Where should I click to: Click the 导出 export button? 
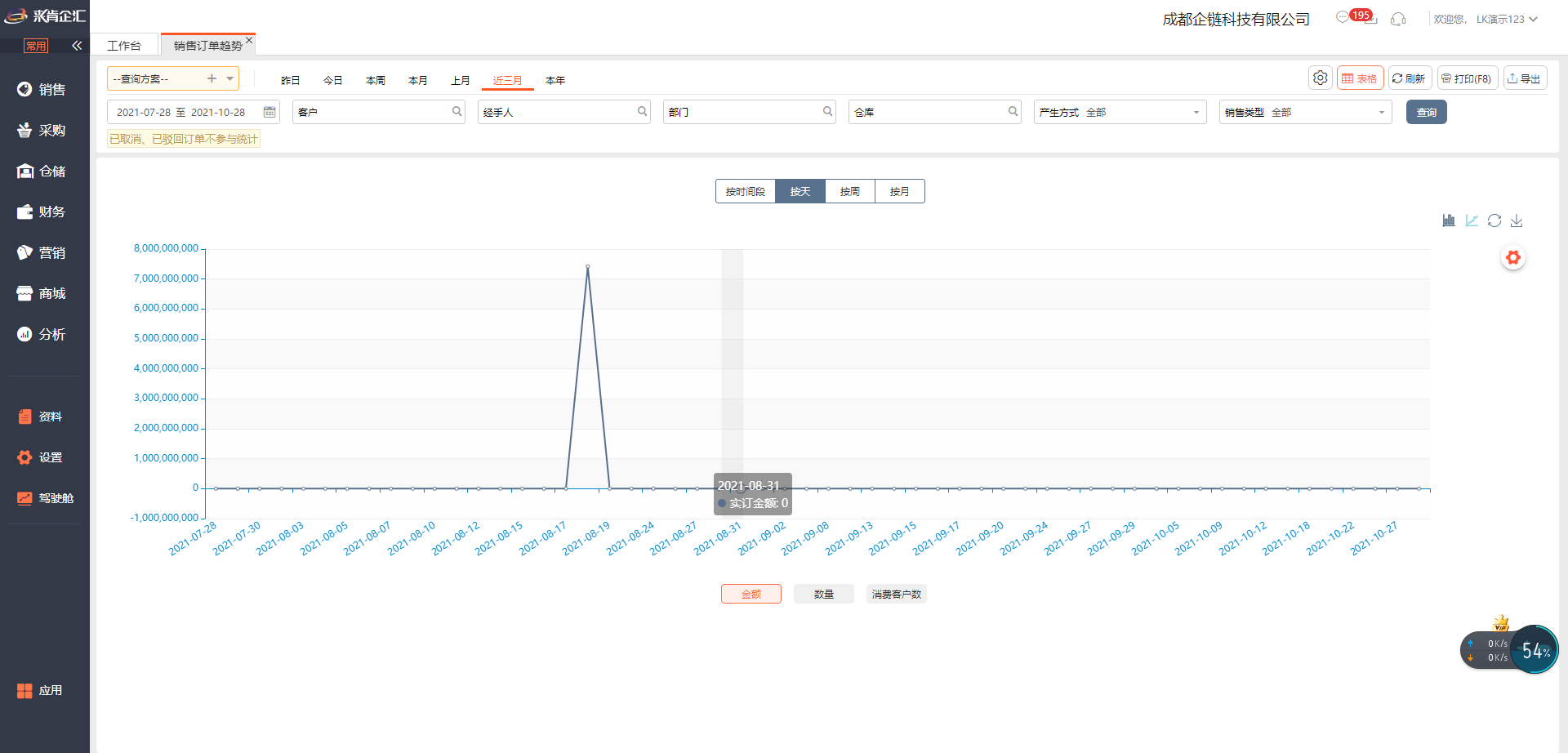pos(1525,78)
